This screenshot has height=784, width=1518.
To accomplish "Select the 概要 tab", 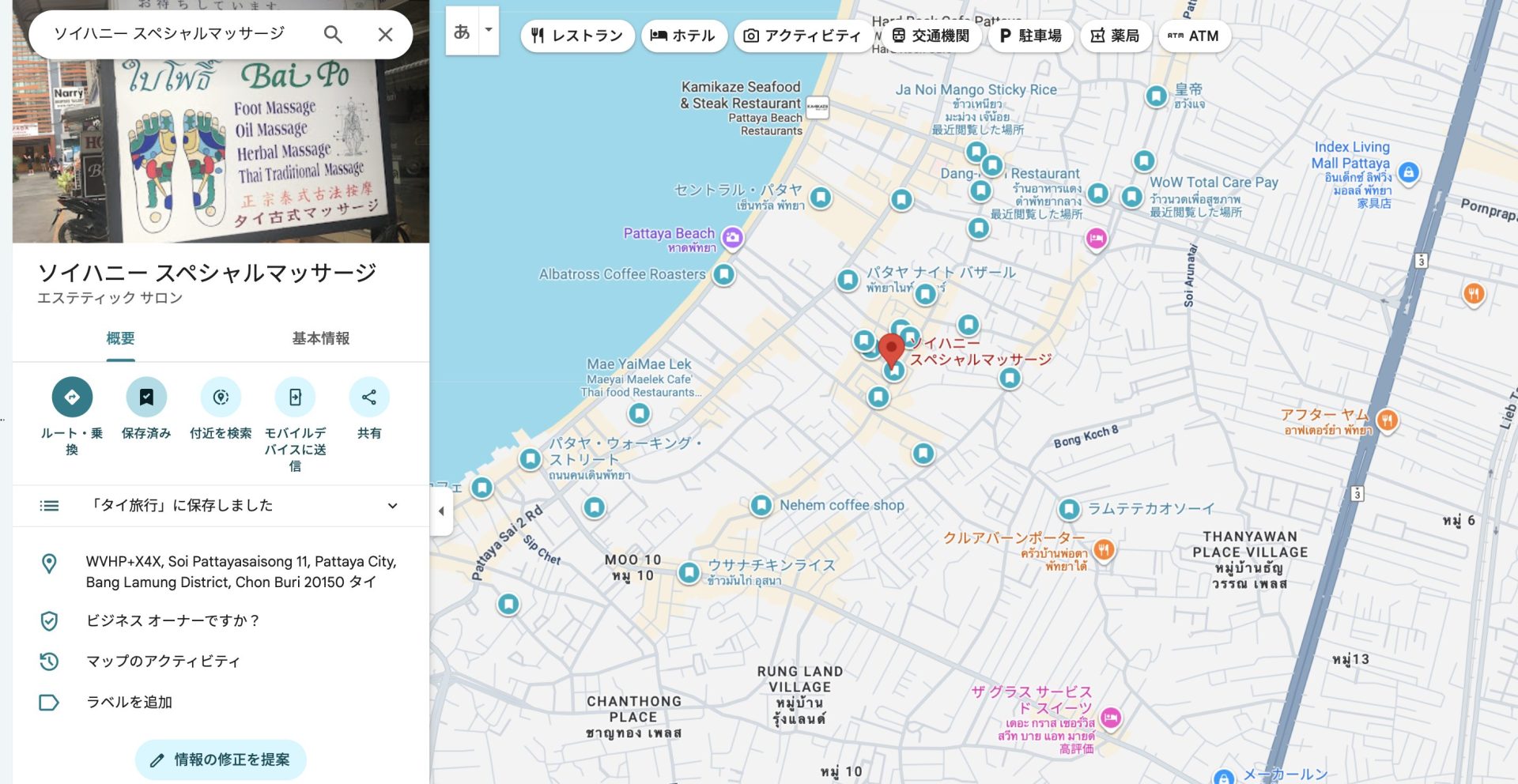I will 120,338.
